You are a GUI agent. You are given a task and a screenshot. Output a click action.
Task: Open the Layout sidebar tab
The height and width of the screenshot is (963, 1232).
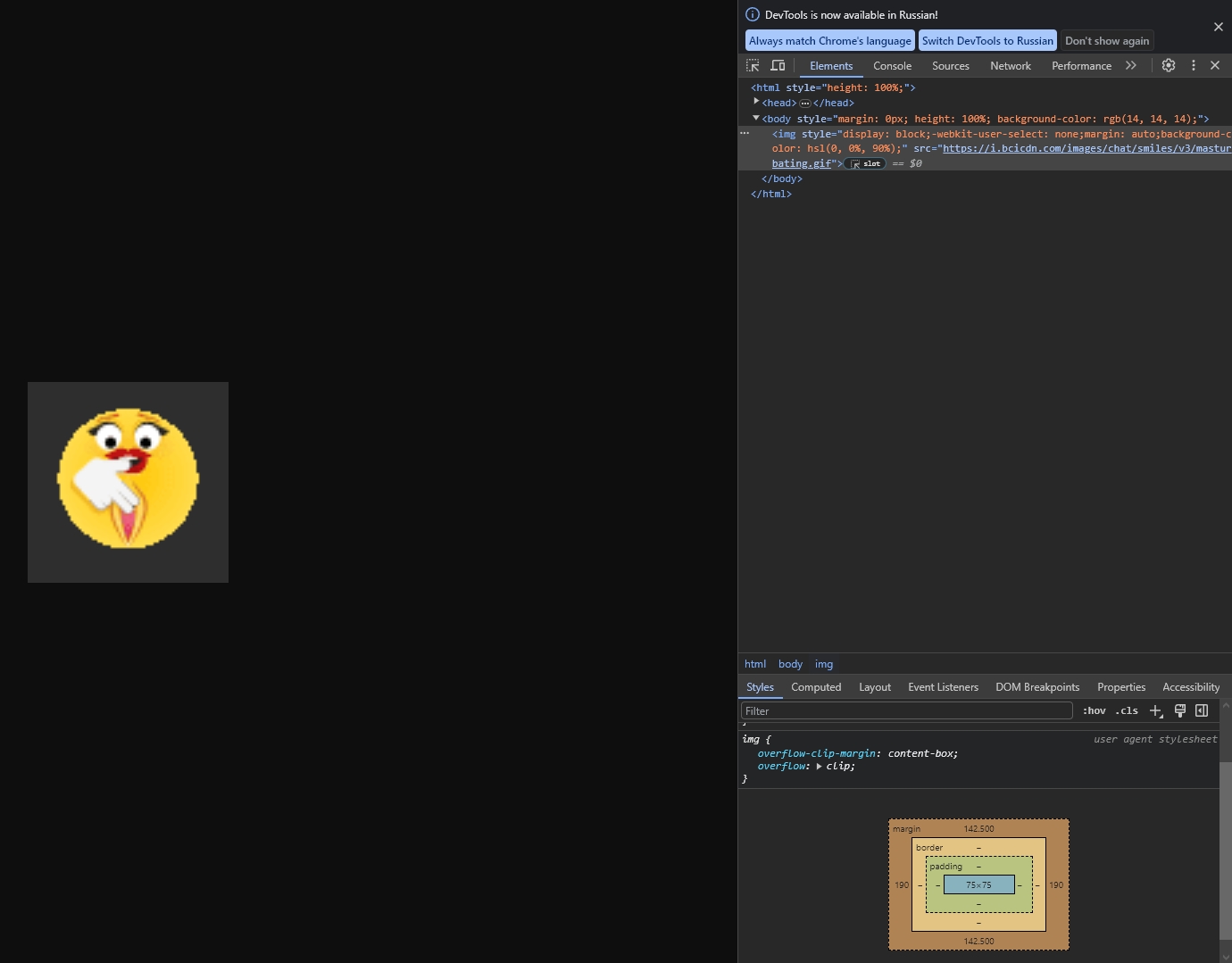875,687
